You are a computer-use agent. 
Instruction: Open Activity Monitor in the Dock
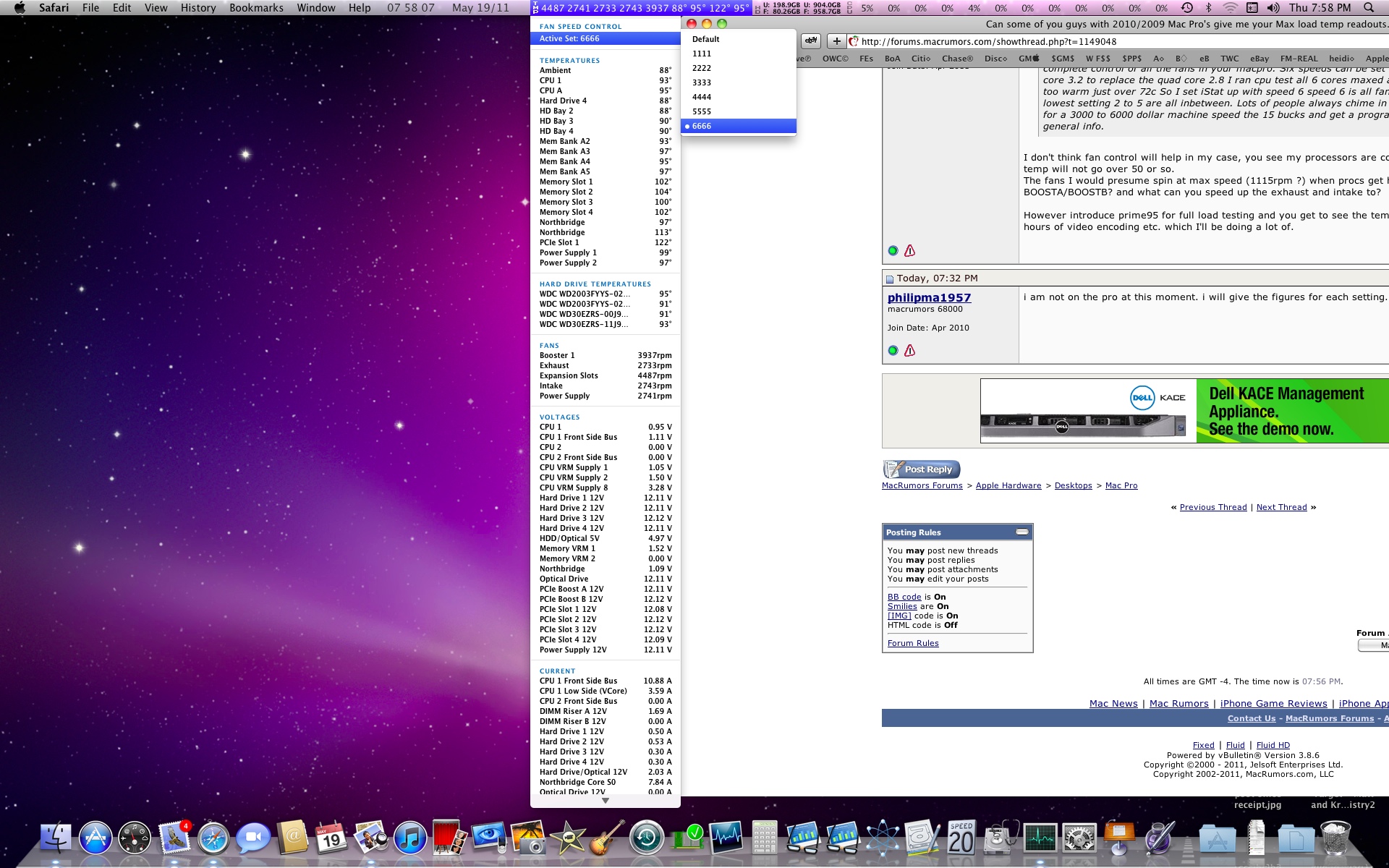tap(1040, 838)
